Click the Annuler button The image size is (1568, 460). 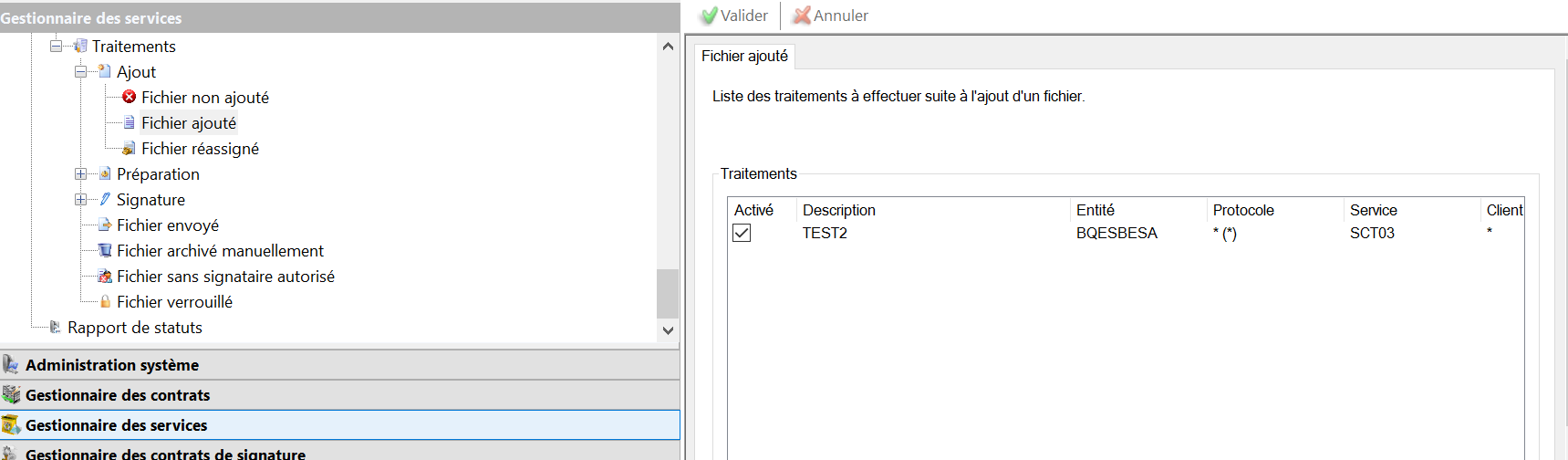click(x=831, y=16)
